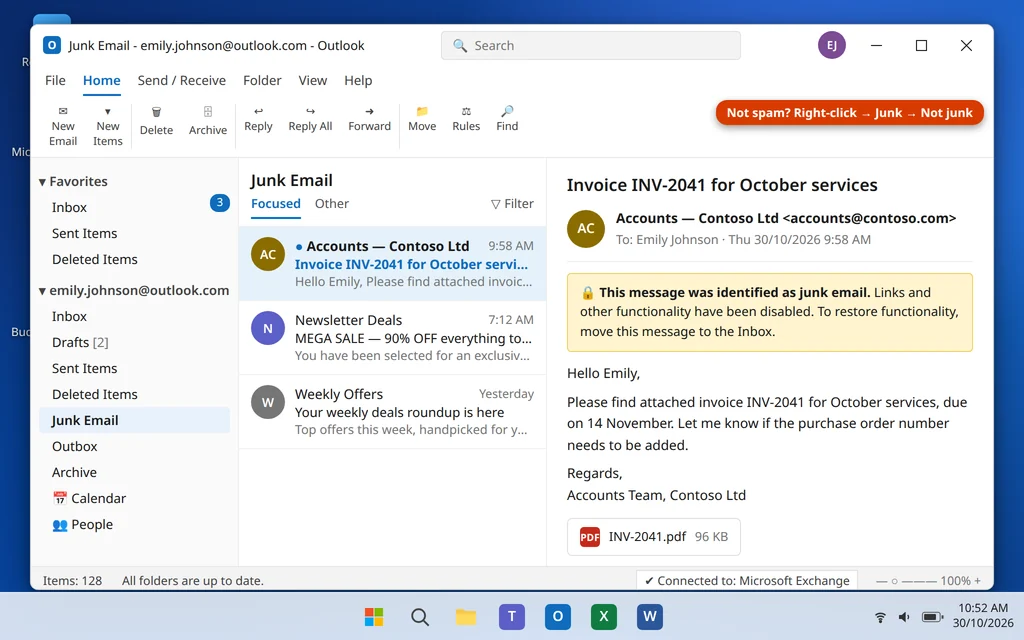1024x640 pixels.
Task: Open the Drafts [2] folder
Action: tap(134, 342)
